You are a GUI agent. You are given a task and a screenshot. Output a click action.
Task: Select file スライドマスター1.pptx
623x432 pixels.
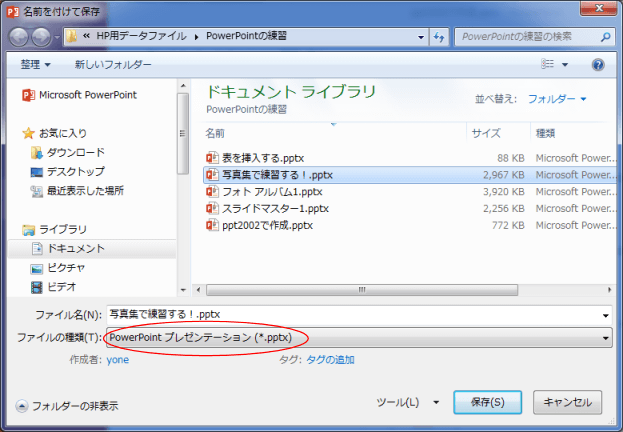[x=409, y=209]
